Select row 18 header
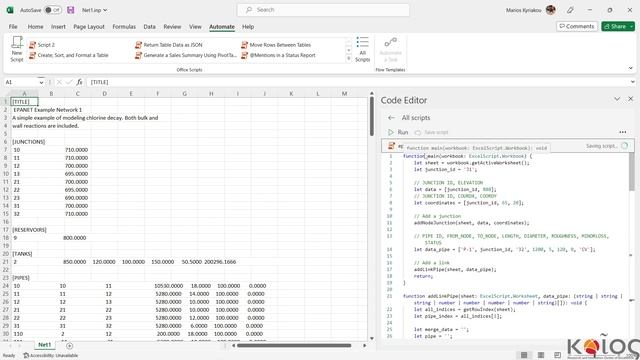This screenshot has width=640, height=360. (x=5, y=238)
